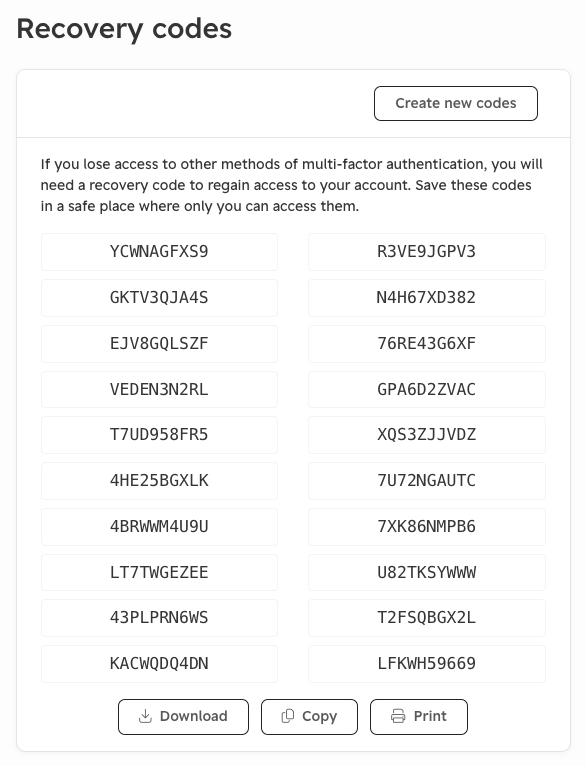
Task: Click the download arrow icon
Action: 145,716
